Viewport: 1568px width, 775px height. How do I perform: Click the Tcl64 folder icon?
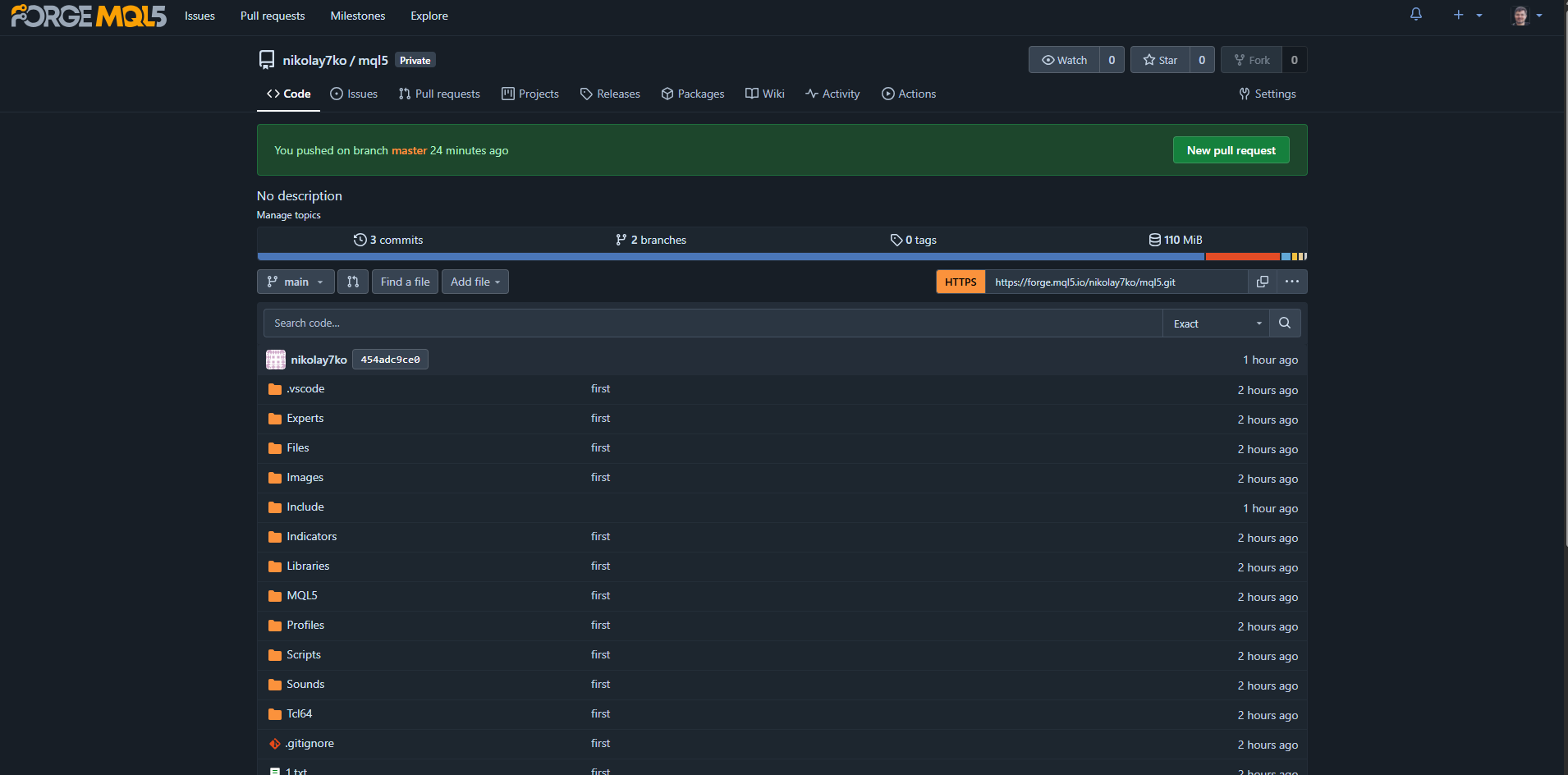click(275, 714)
